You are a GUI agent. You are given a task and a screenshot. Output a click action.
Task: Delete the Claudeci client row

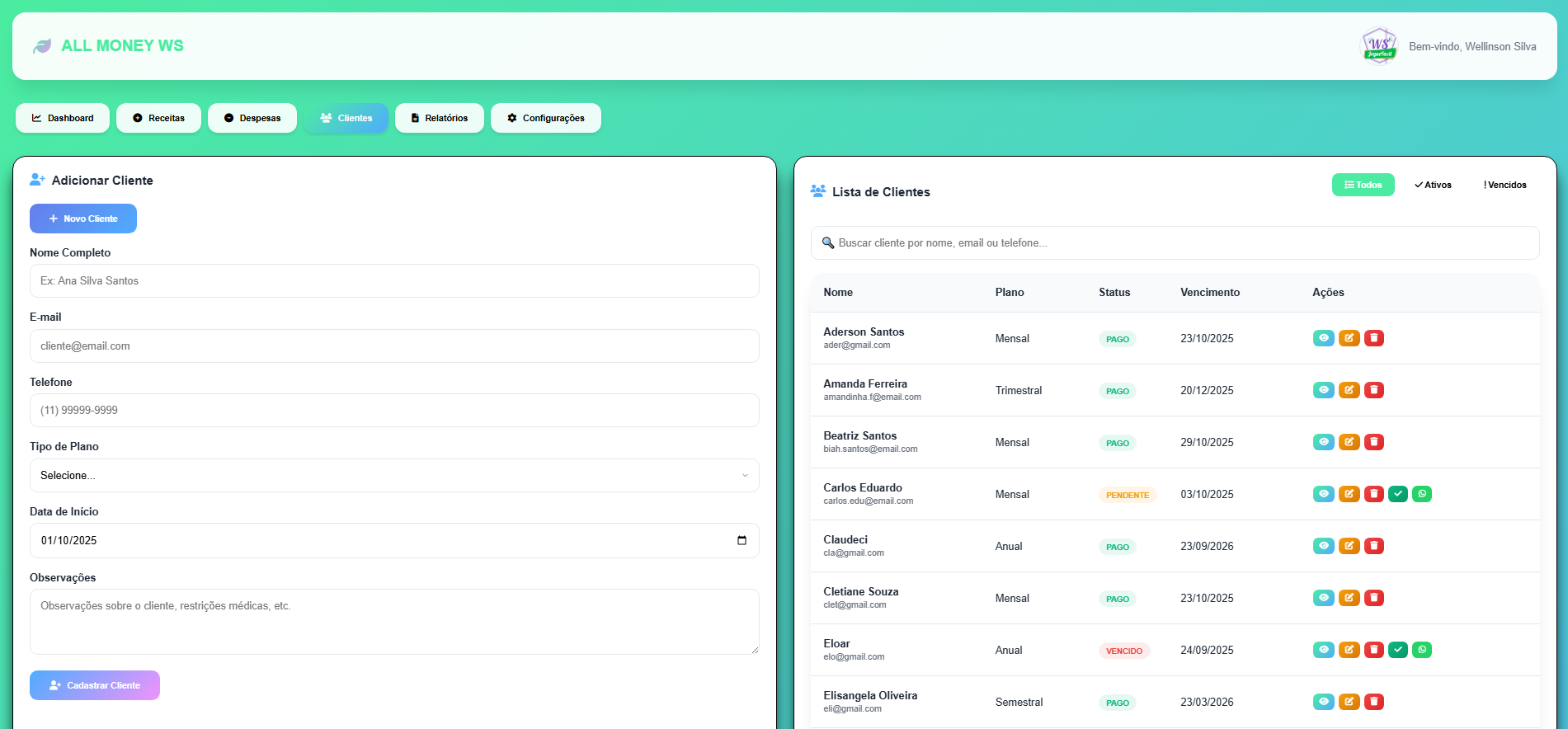coord(1373,546)
